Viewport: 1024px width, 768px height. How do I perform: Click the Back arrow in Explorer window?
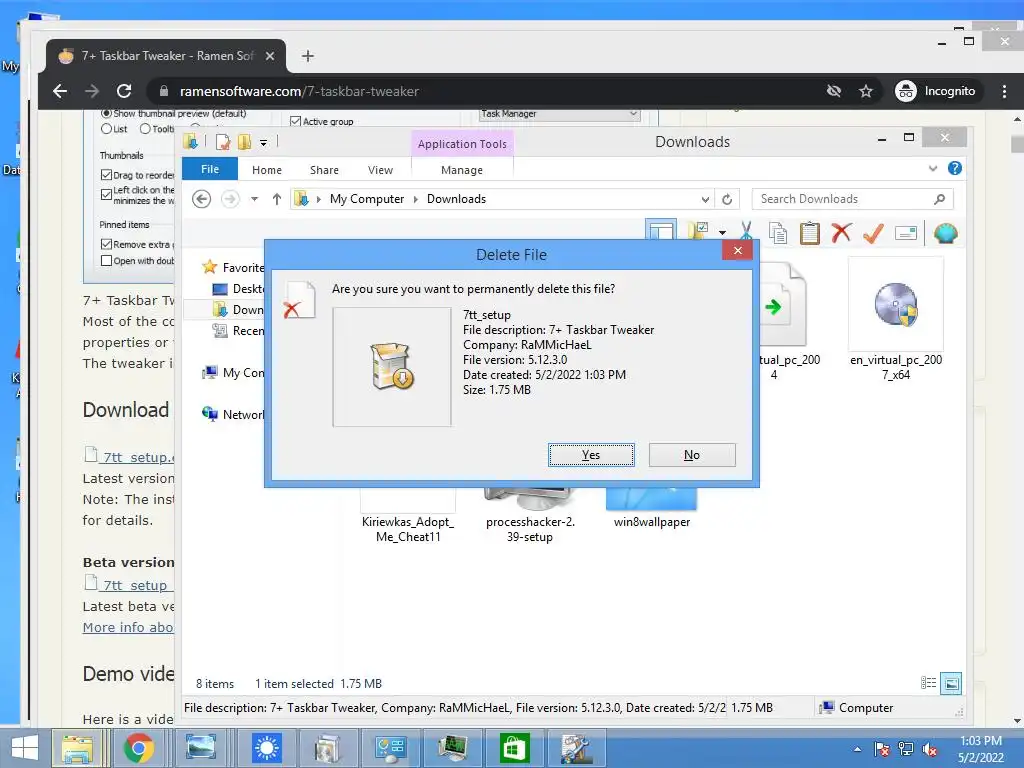coord(202,199)
